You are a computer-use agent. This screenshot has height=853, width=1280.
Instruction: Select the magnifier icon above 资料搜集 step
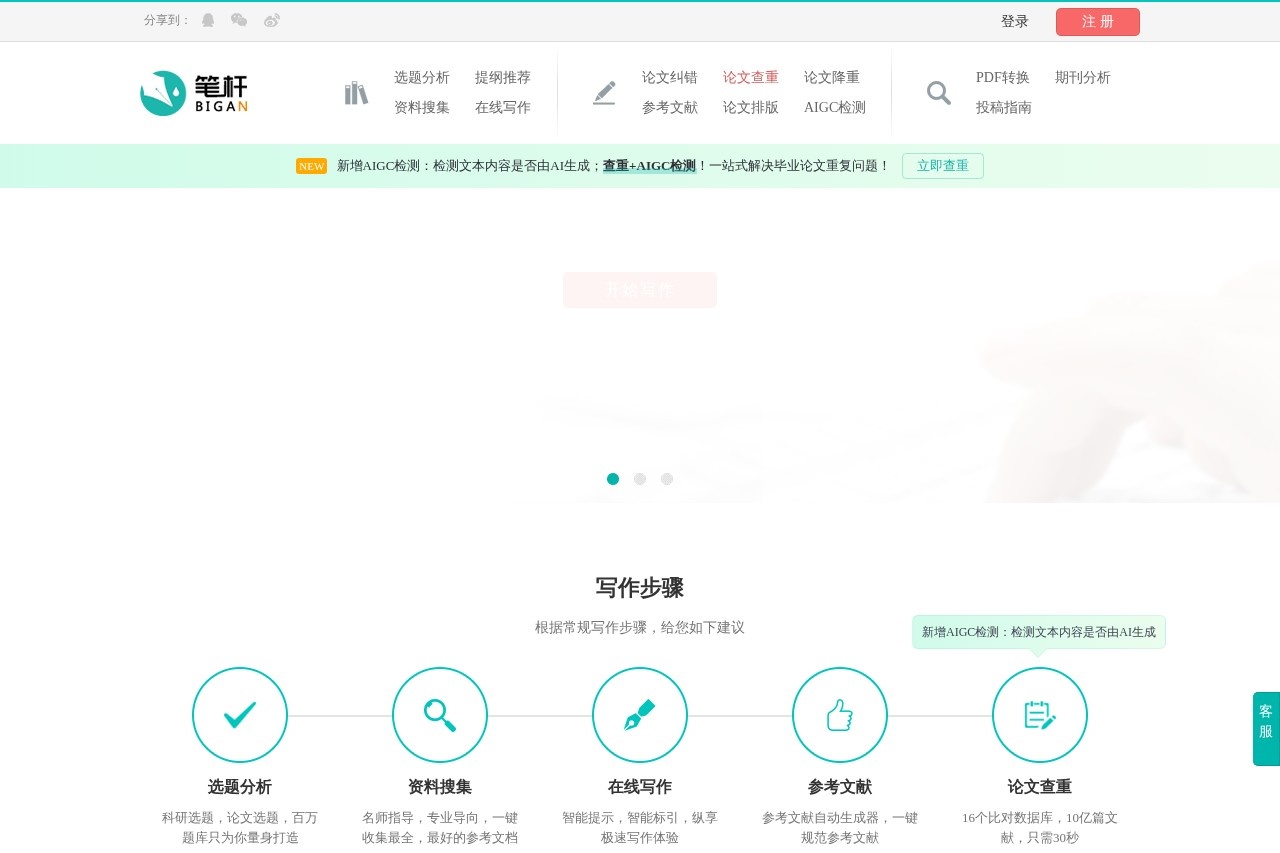point(440,715)
